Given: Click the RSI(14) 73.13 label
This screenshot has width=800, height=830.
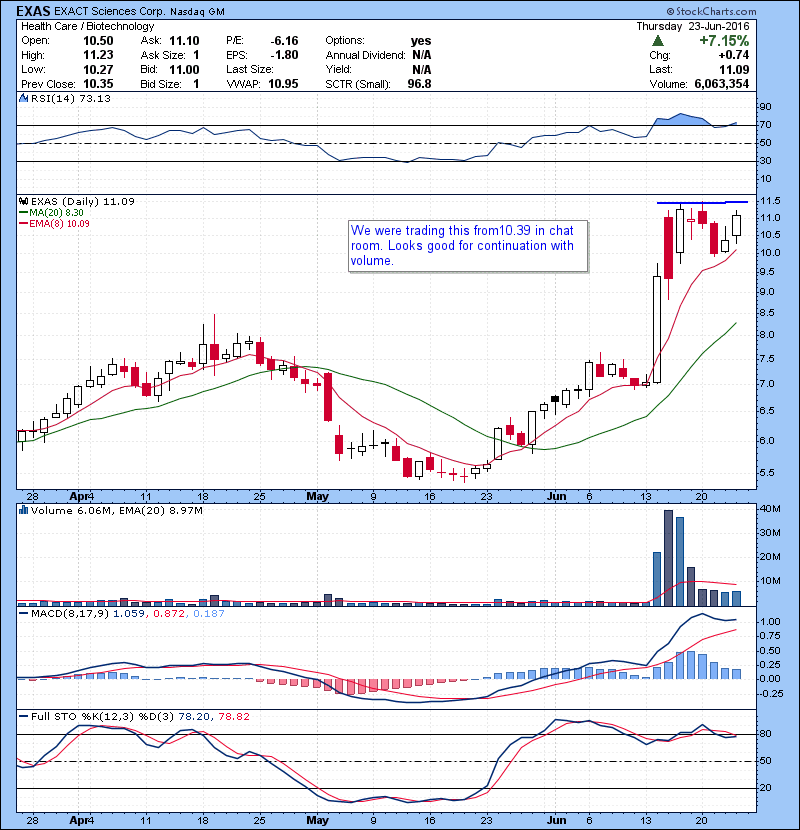Looking at the screenshot, I should point(70,98).
